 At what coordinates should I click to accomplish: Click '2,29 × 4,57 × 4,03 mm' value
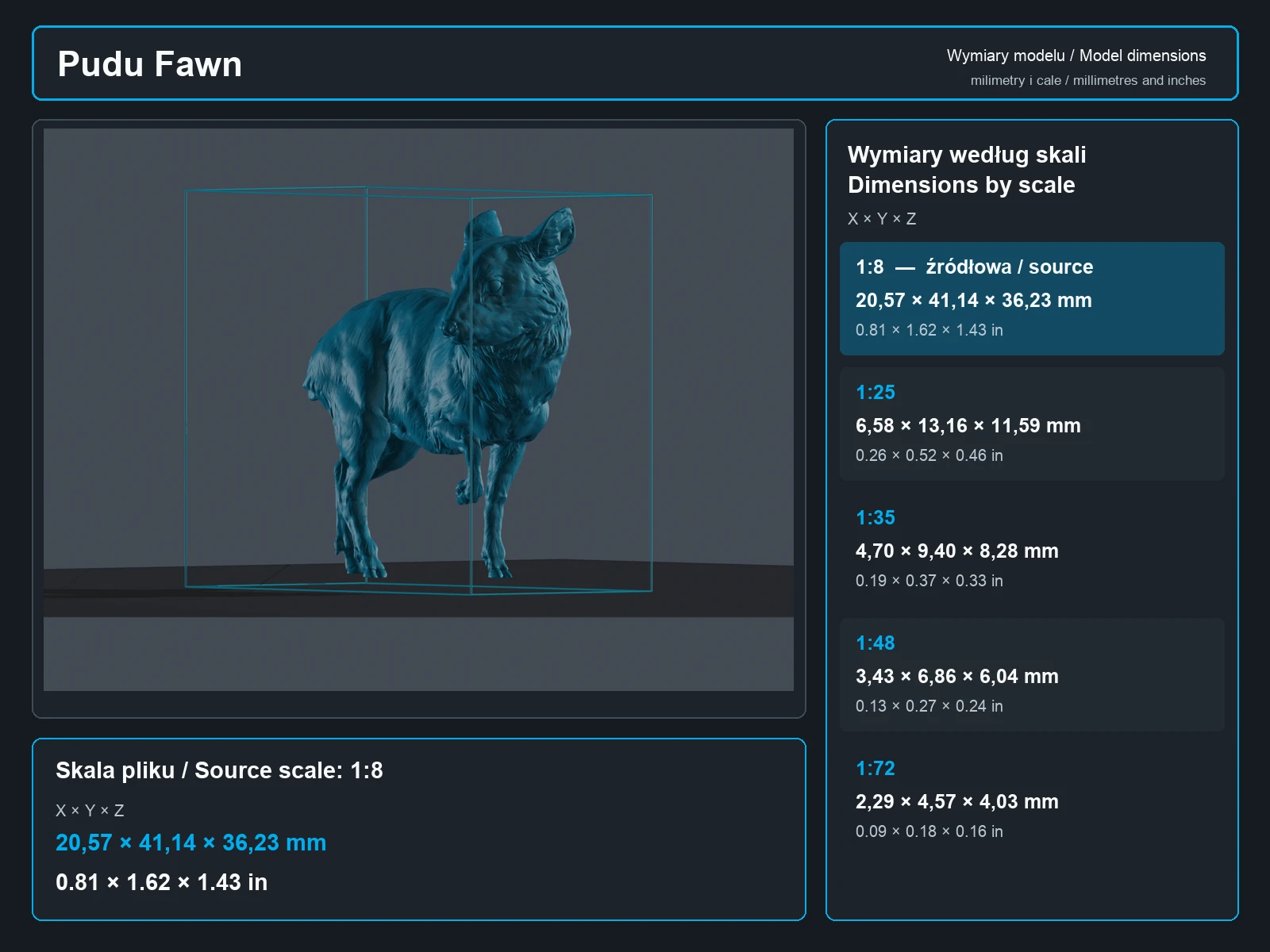point(956,802)
